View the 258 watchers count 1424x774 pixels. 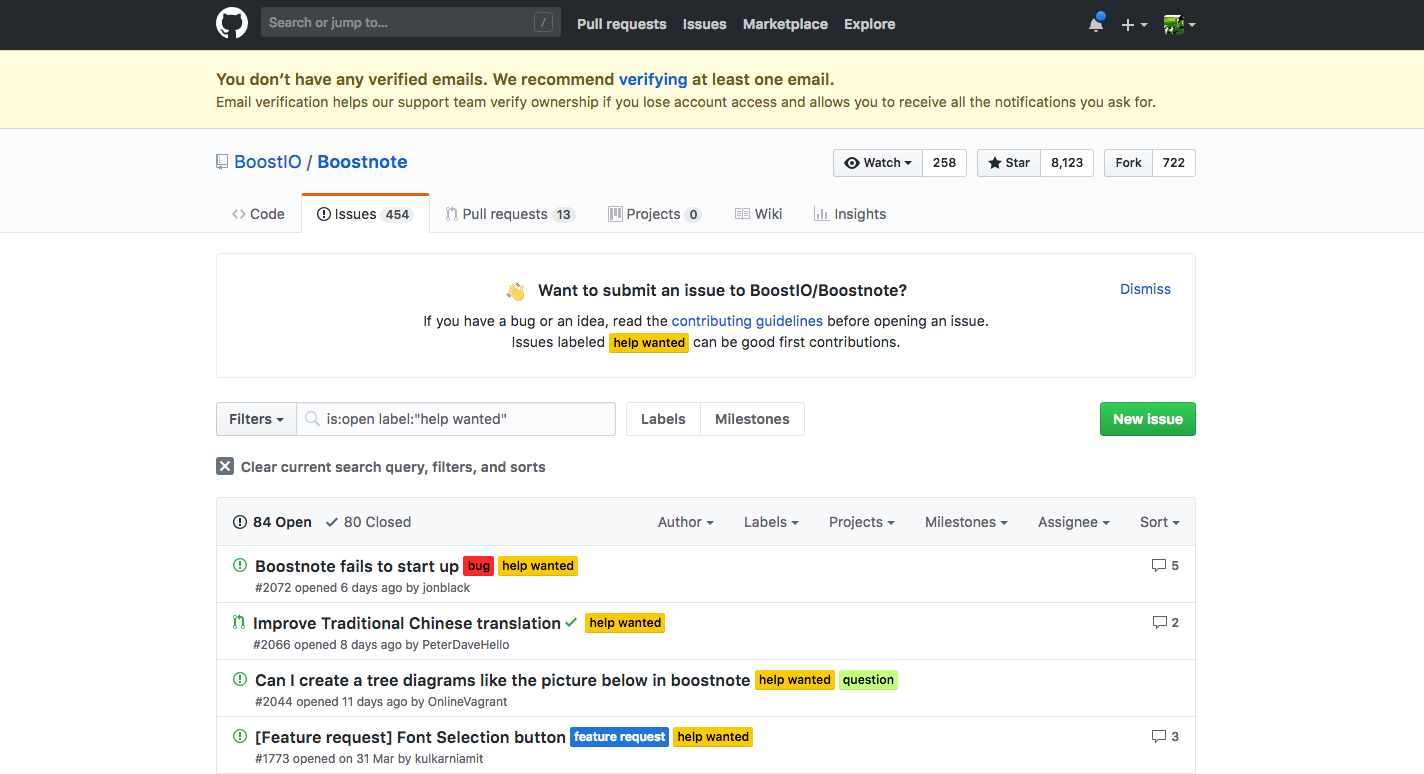(944, 163)
